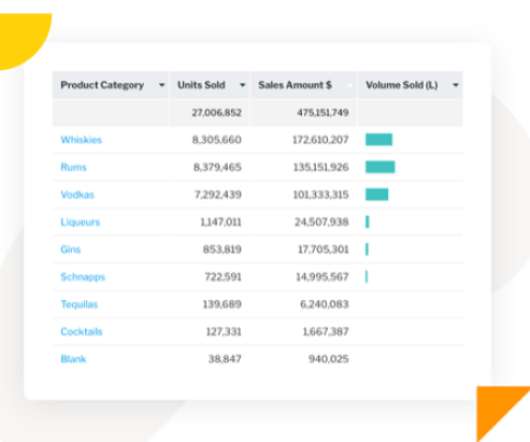The height and width of the screenshot is (442, 530).
Task: Open the Liqueurs category link
Action: (80, 222)
